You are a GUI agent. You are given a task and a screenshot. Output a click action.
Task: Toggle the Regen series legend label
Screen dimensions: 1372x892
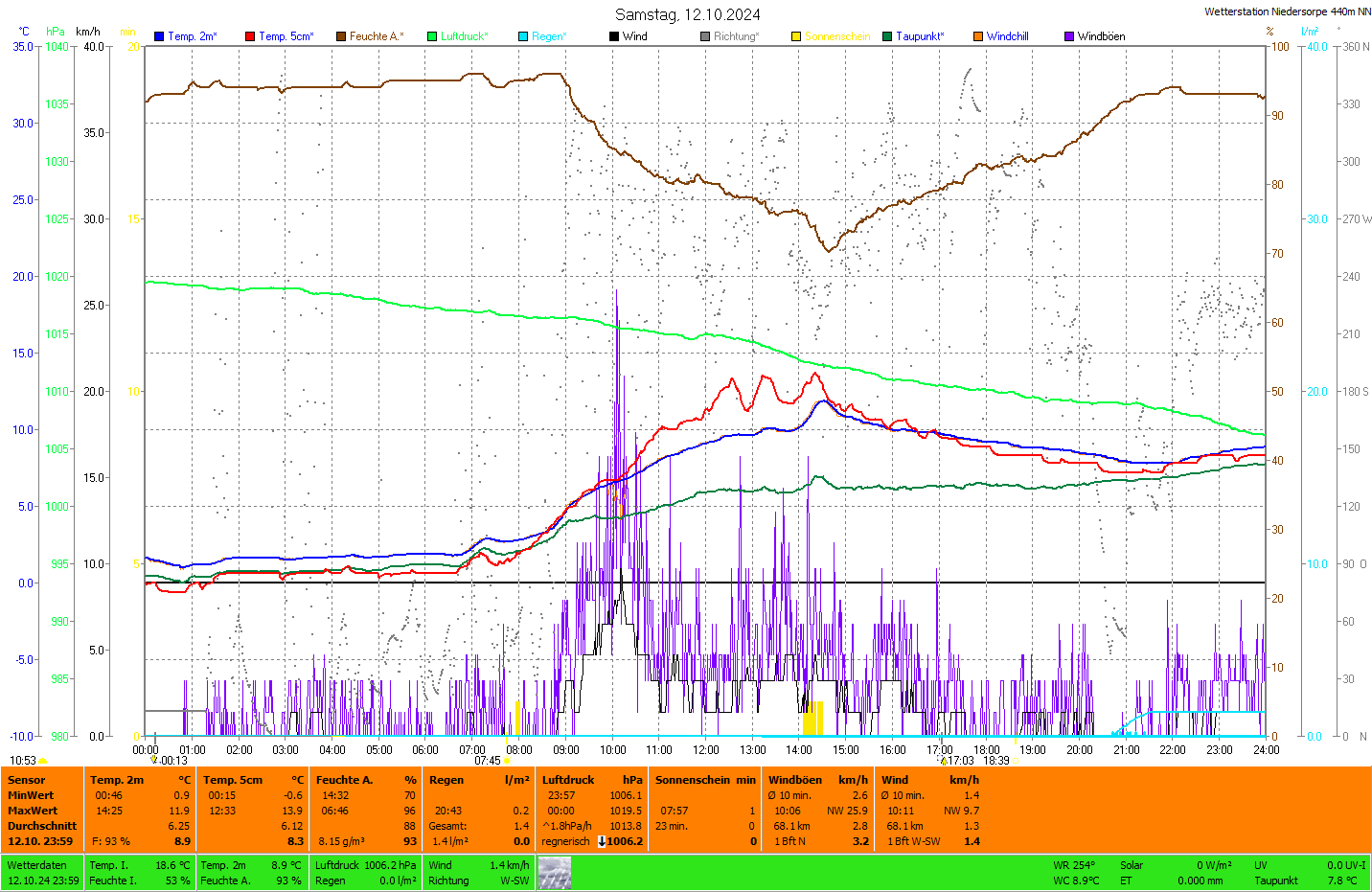(x=549, y=36)
